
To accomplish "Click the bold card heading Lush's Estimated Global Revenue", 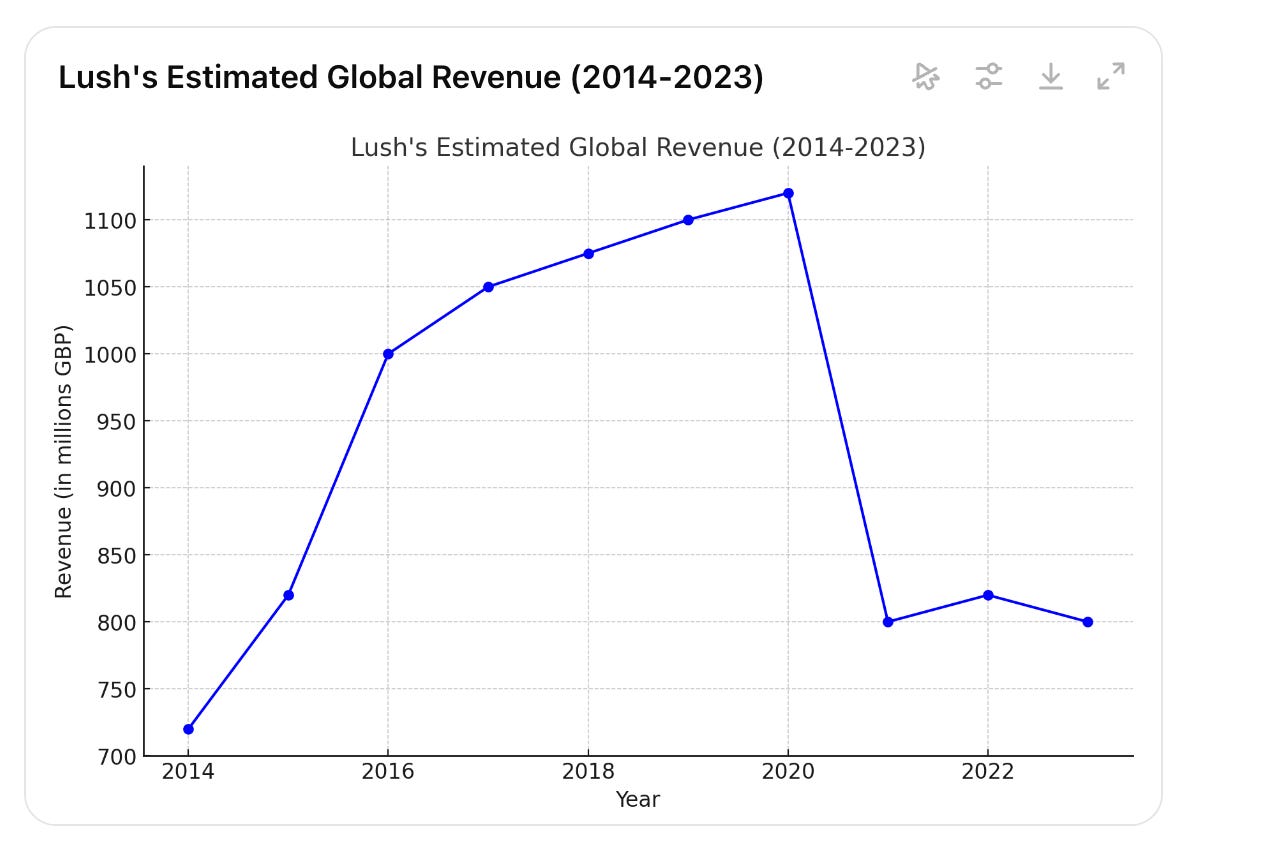I will (x=411, y=78).
